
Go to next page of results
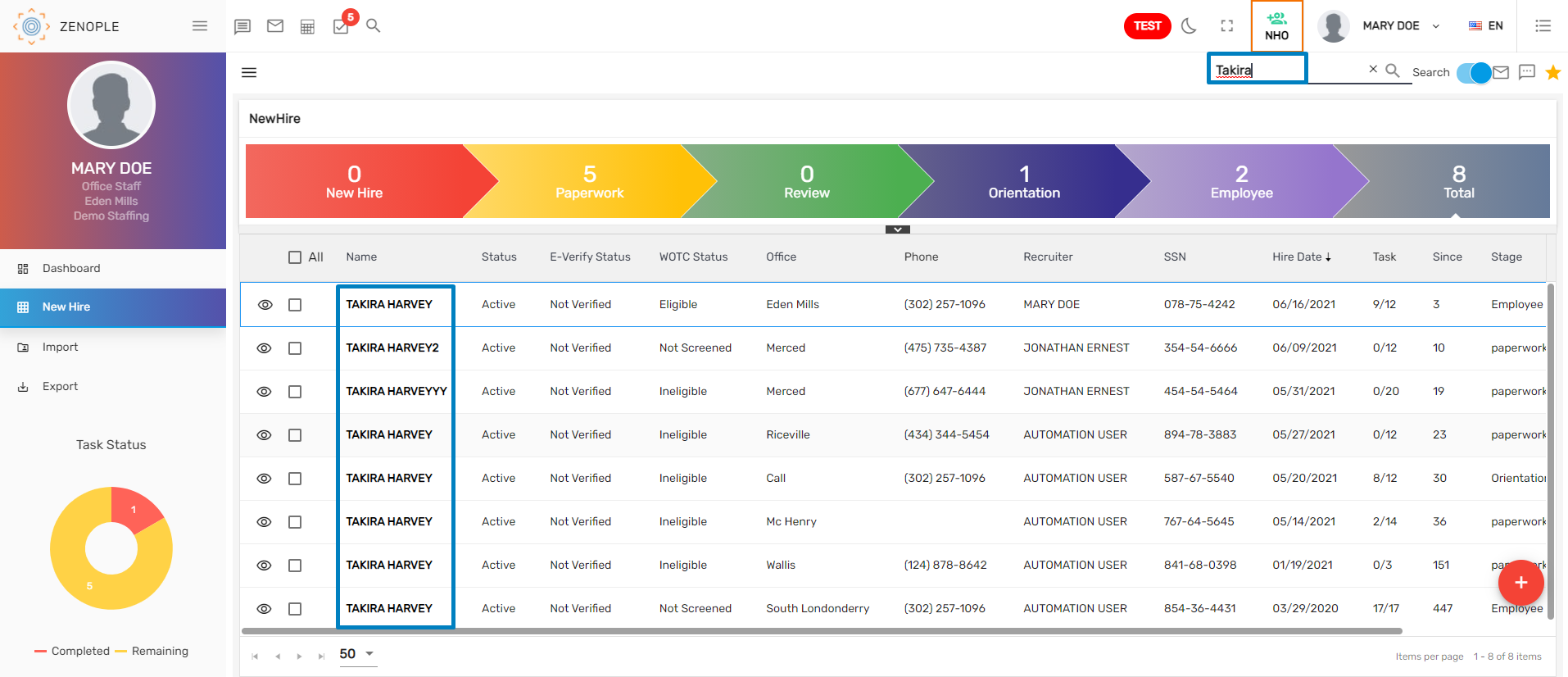(299, 656)
